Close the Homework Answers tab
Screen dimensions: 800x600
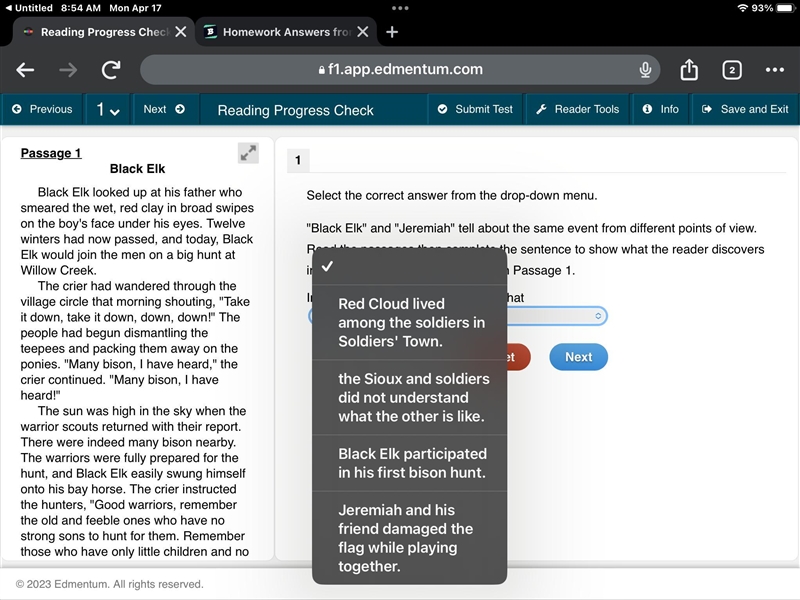click(363, 32)
